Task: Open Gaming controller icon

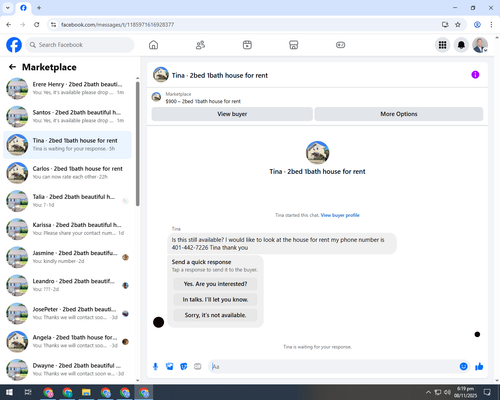Action: [340, 45]
